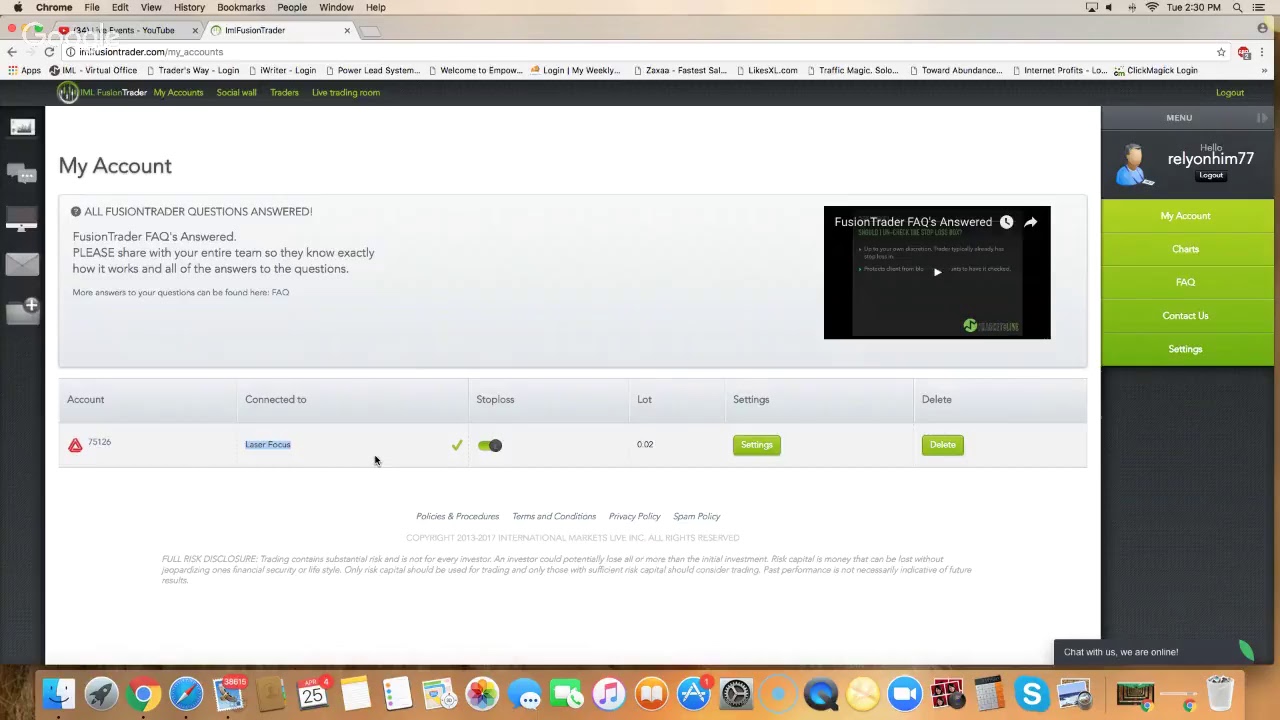Show more bookmarks with the double chevron
1280x720 pixels.
pyautogui.click(x=1264, y=71)
